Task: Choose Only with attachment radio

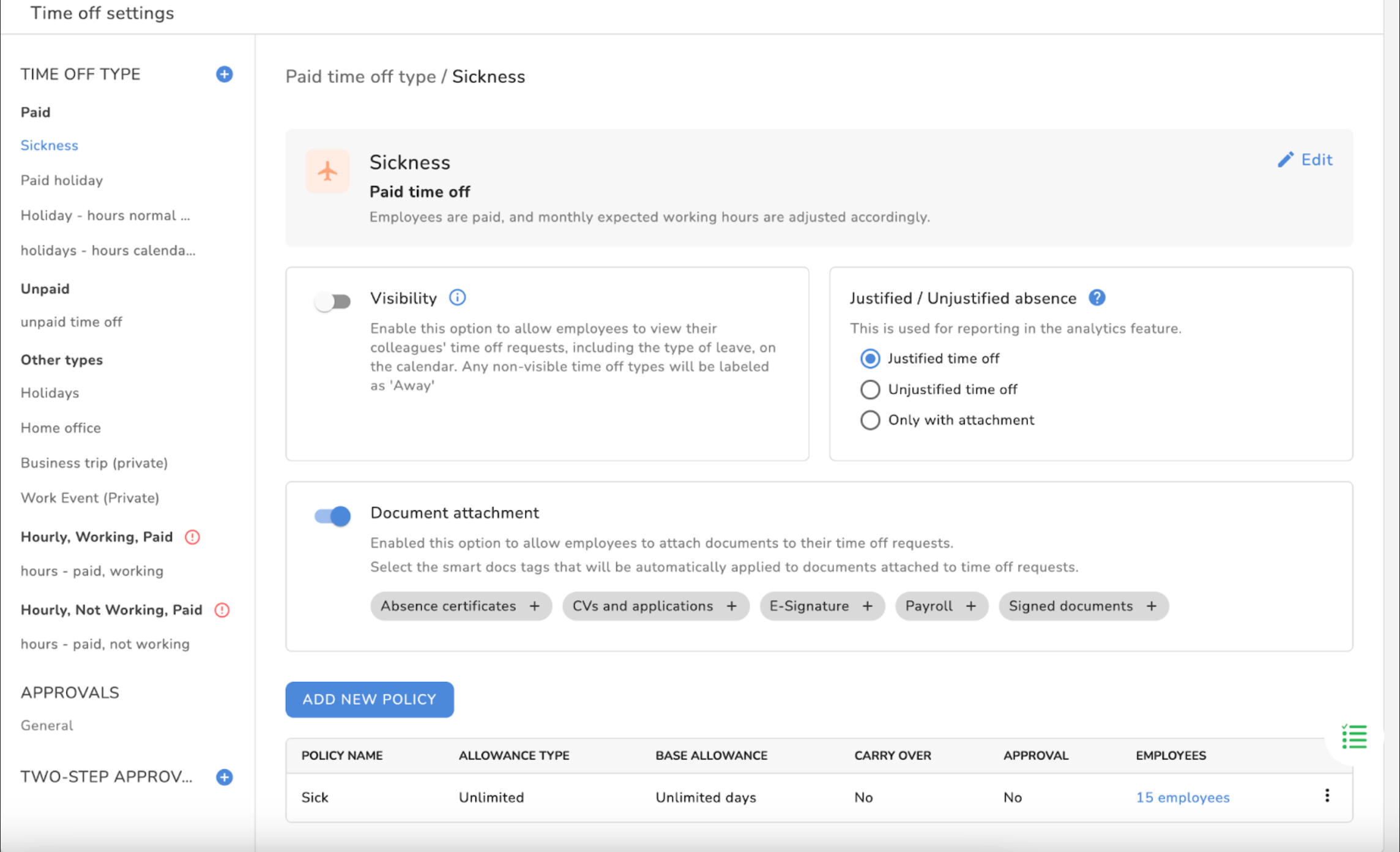Action: coord(869,420)
